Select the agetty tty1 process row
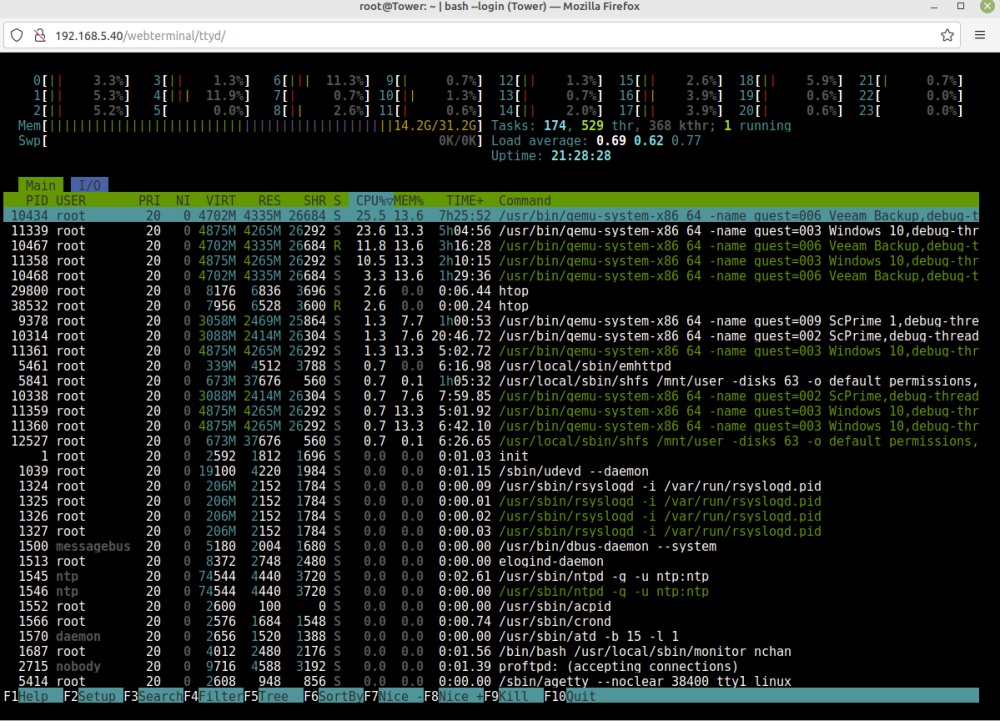 tap(491, 681)
